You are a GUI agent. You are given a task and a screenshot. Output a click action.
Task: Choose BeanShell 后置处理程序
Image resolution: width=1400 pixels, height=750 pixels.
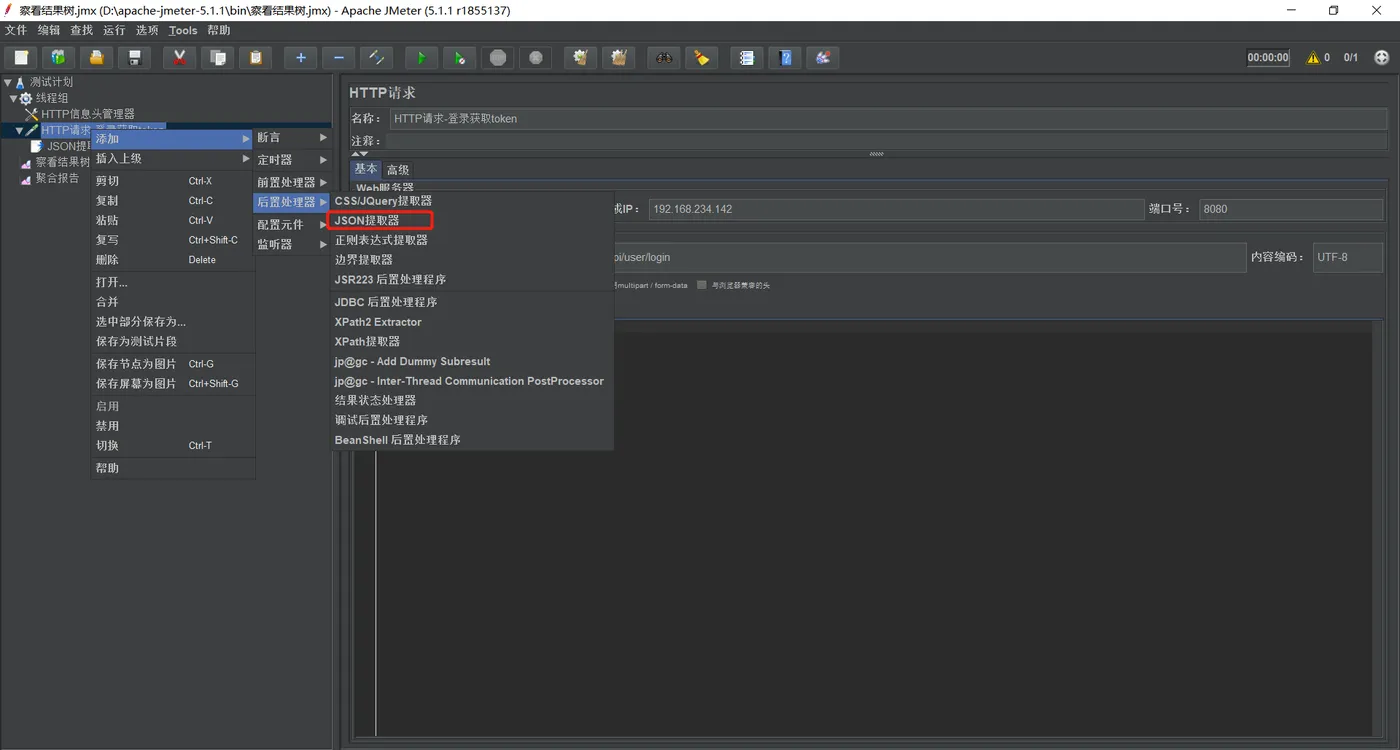tap(397, 440)
